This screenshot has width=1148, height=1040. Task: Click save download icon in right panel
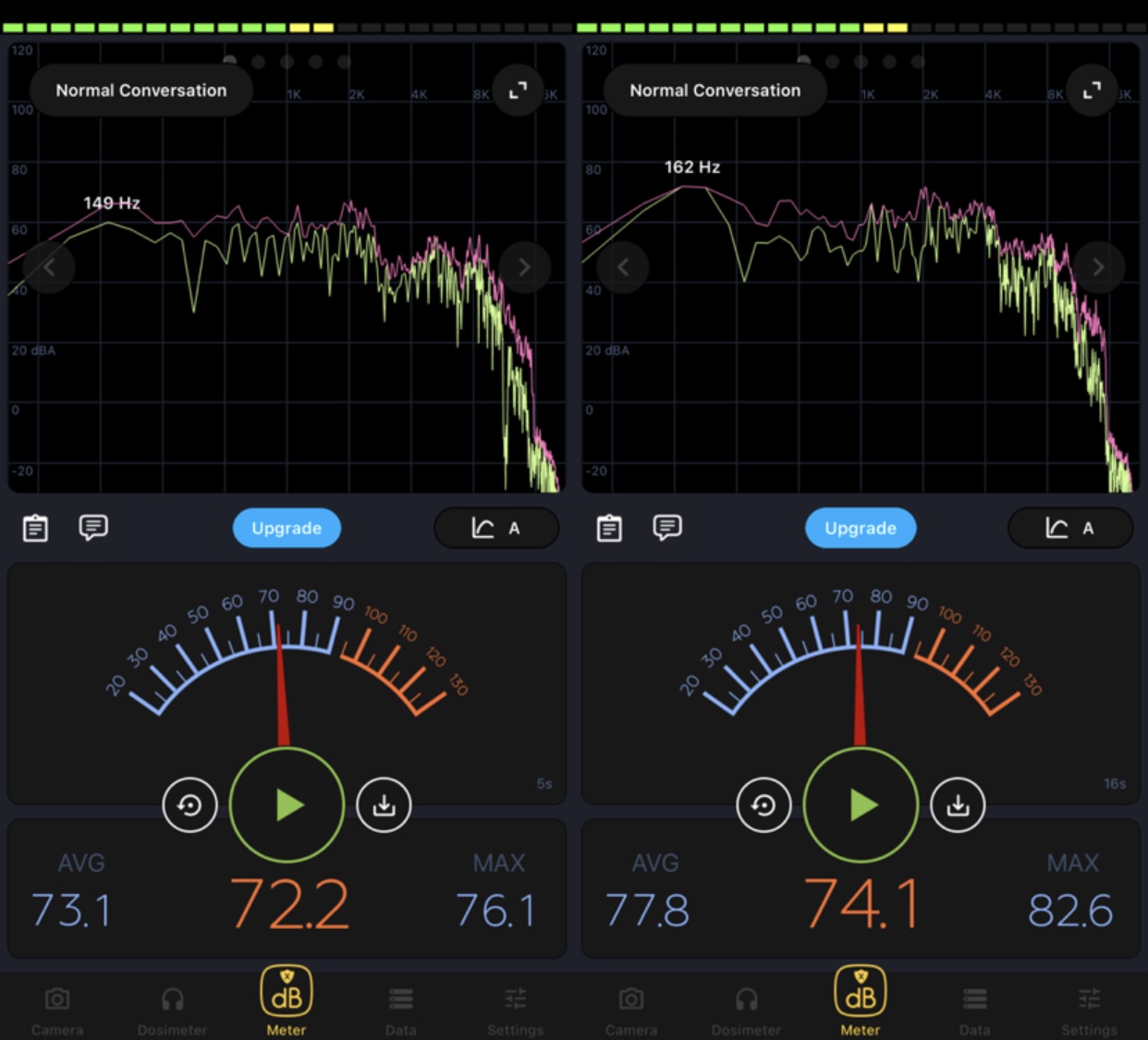pyautogui.click(x=958, y=805)
